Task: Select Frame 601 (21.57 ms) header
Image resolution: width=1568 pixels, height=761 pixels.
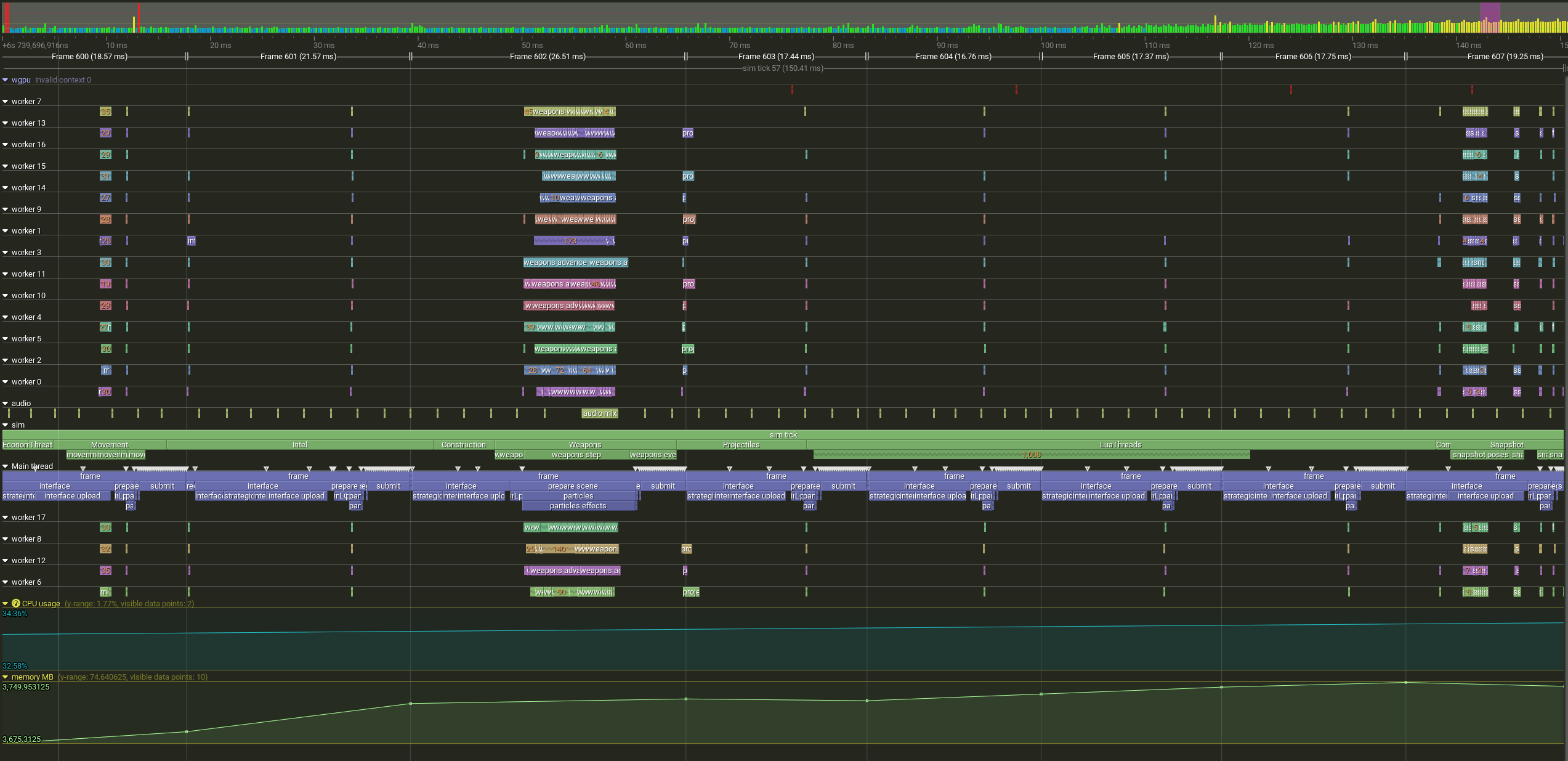Action: [x=298, y=57]
